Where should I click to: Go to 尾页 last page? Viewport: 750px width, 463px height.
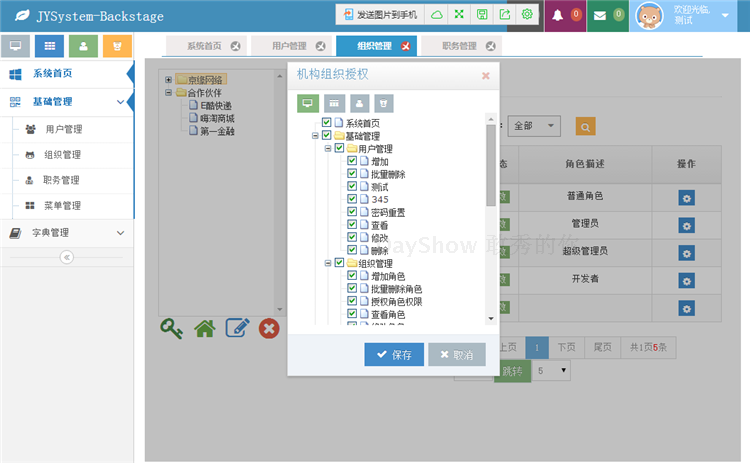coord(603,347)
